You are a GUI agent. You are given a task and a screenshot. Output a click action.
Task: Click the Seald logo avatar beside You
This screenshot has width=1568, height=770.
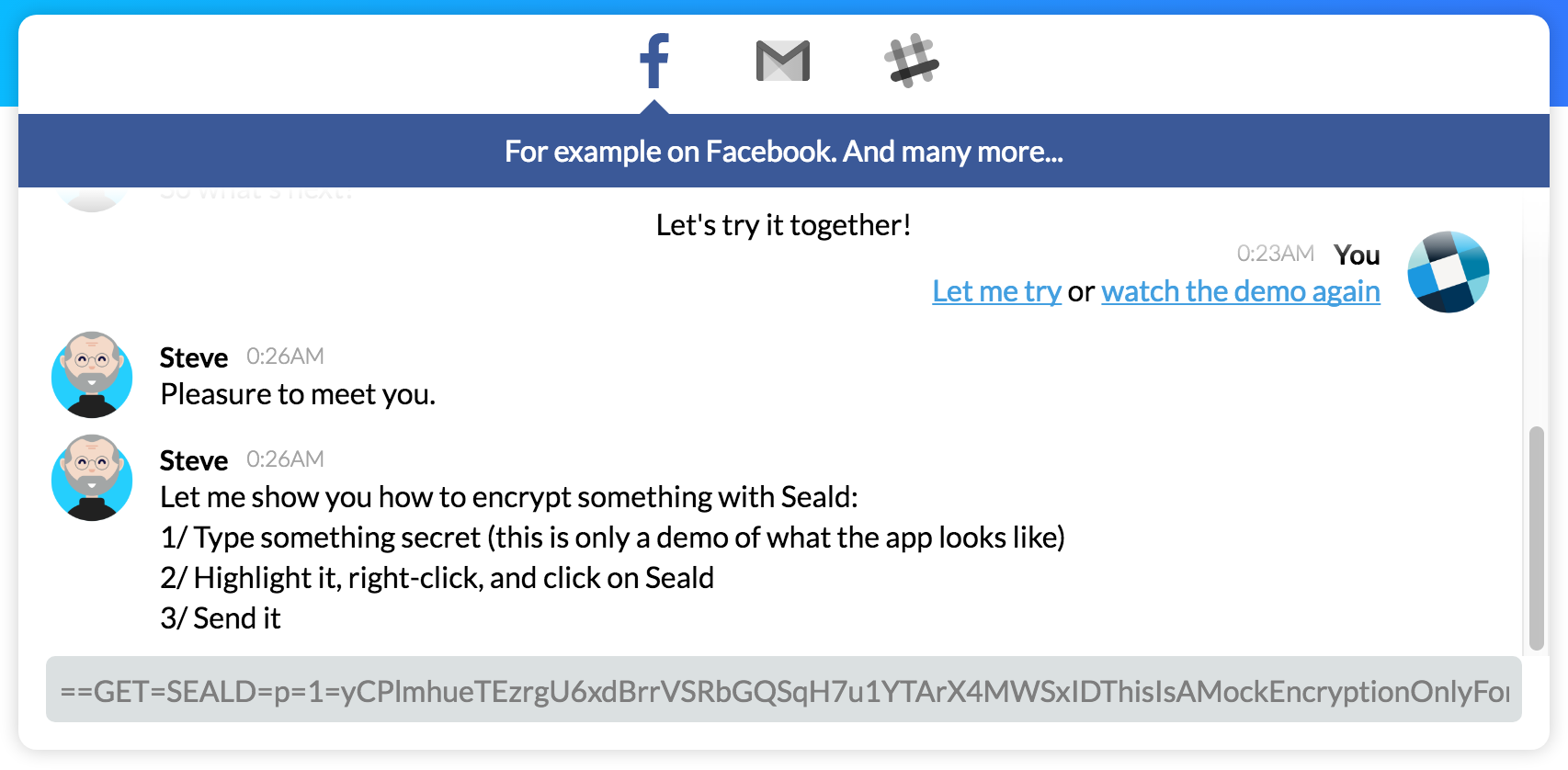pos(1449,272)
